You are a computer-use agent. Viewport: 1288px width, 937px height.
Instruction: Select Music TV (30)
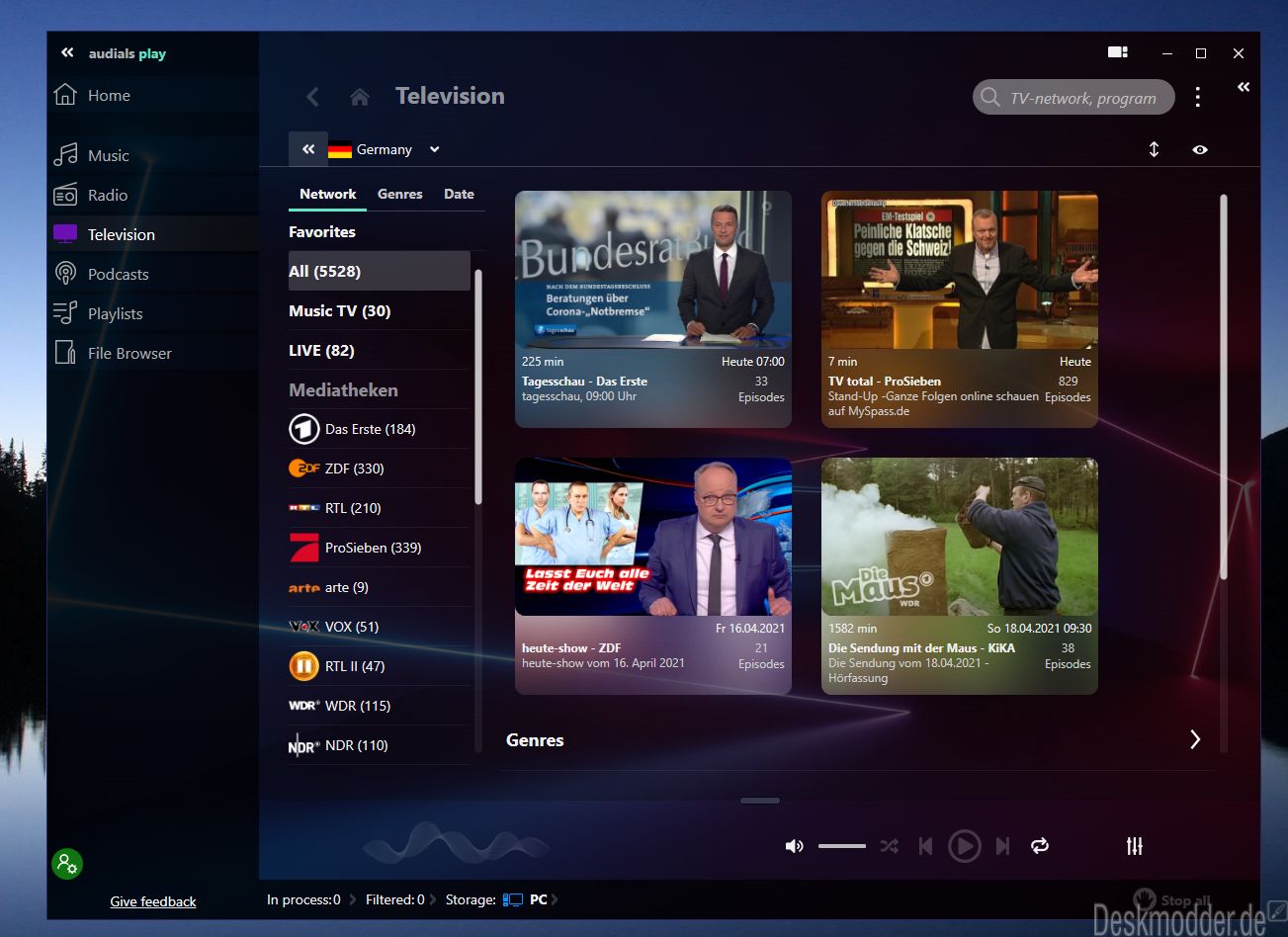click(x=380, y=310)
